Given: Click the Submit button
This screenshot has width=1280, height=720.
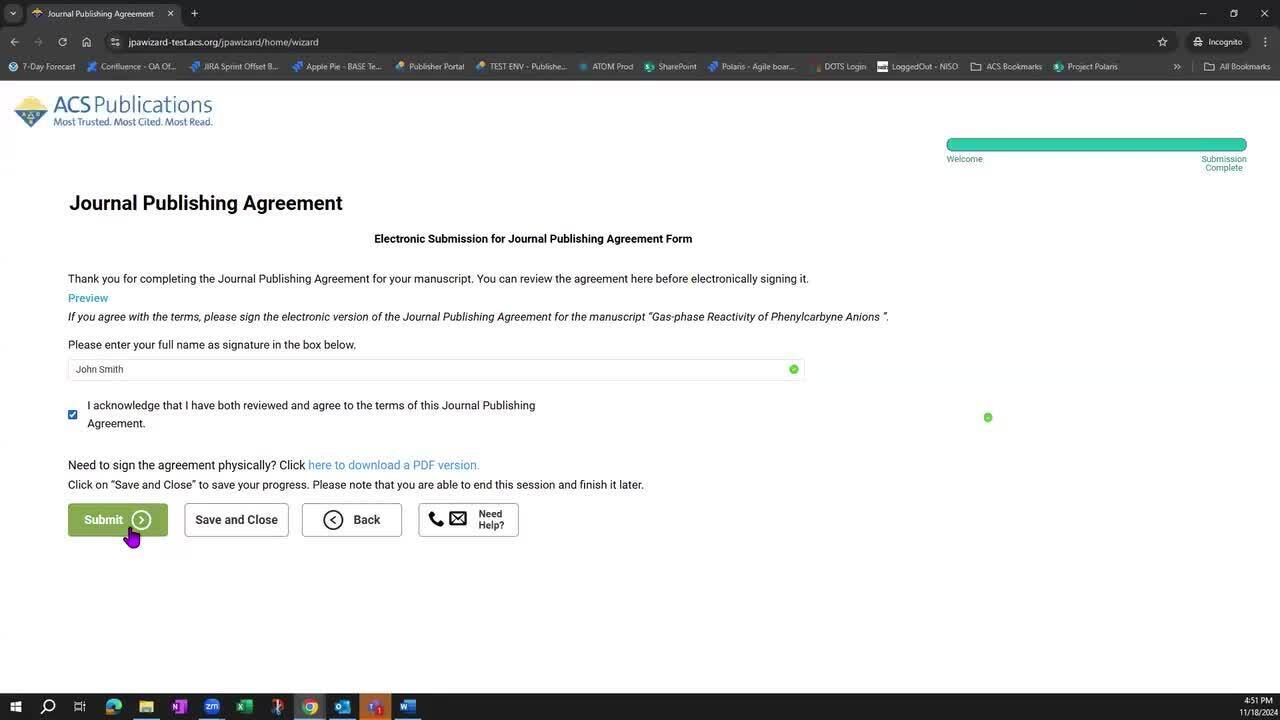Looking at the screenshot, I should coord(117,520).
